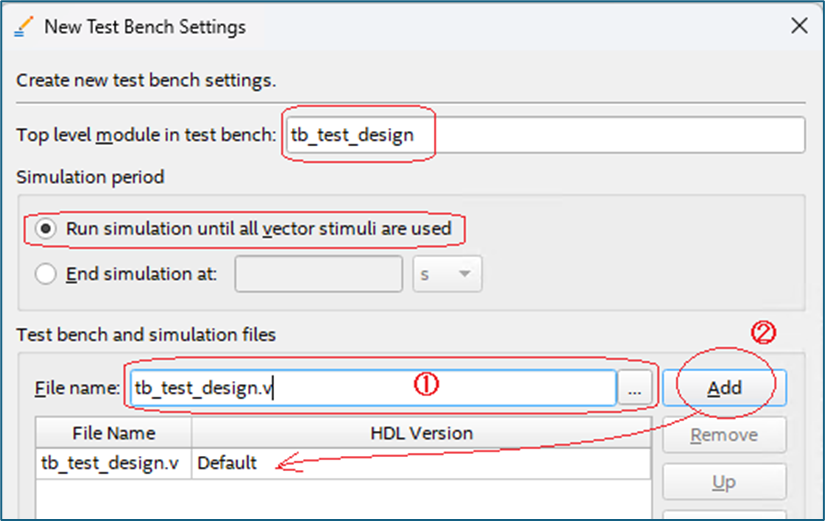Select the tb_test_design.v row in file list
The height and width of the screenshot is (521, 825).
[x=112, y=463]
